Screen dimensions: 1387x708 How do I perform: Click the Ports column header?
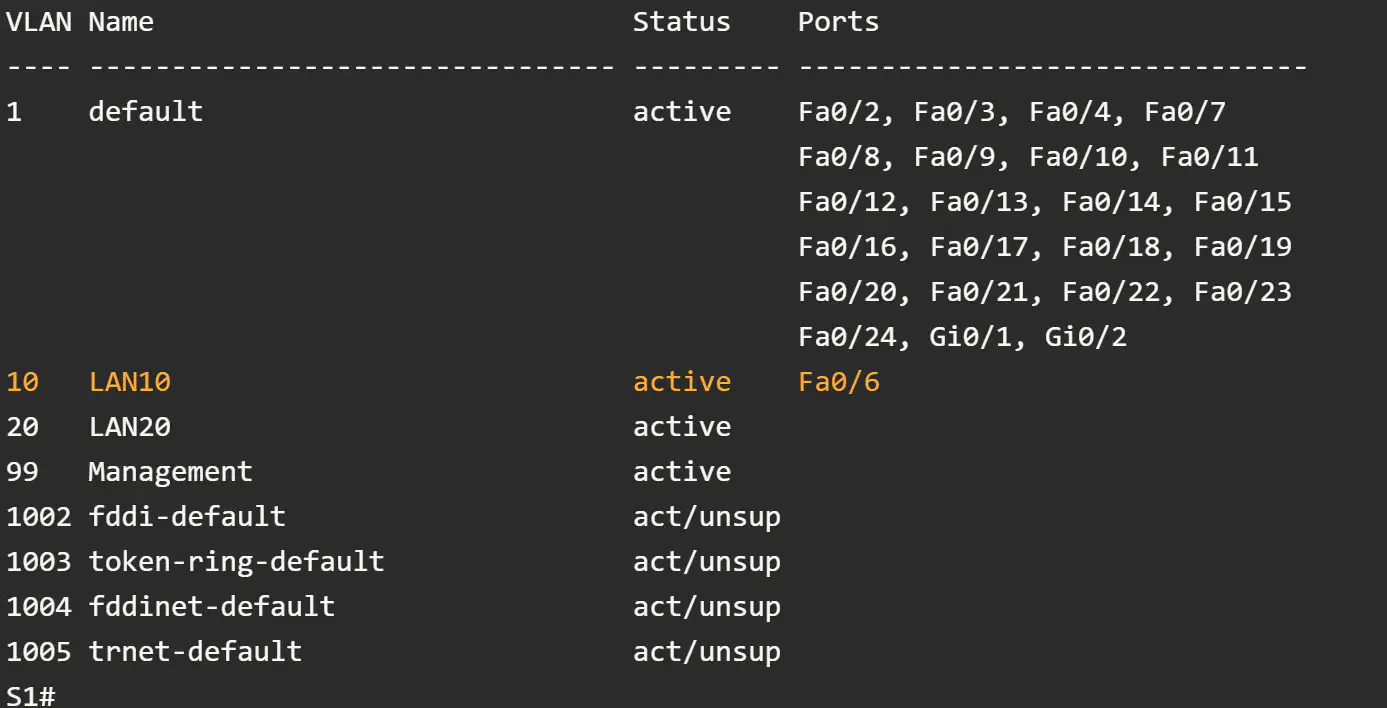[x=839, y=22]
